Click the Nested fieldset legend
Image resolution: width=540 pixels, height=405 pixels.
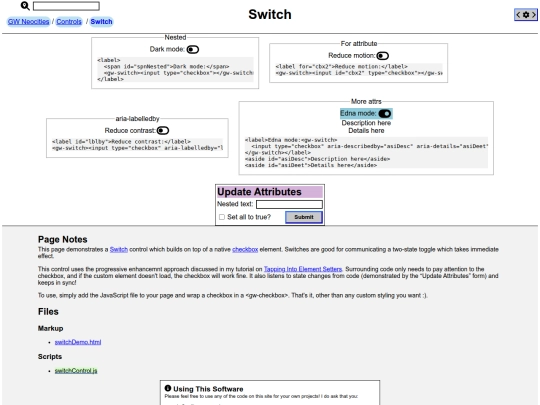coord(175,37)
